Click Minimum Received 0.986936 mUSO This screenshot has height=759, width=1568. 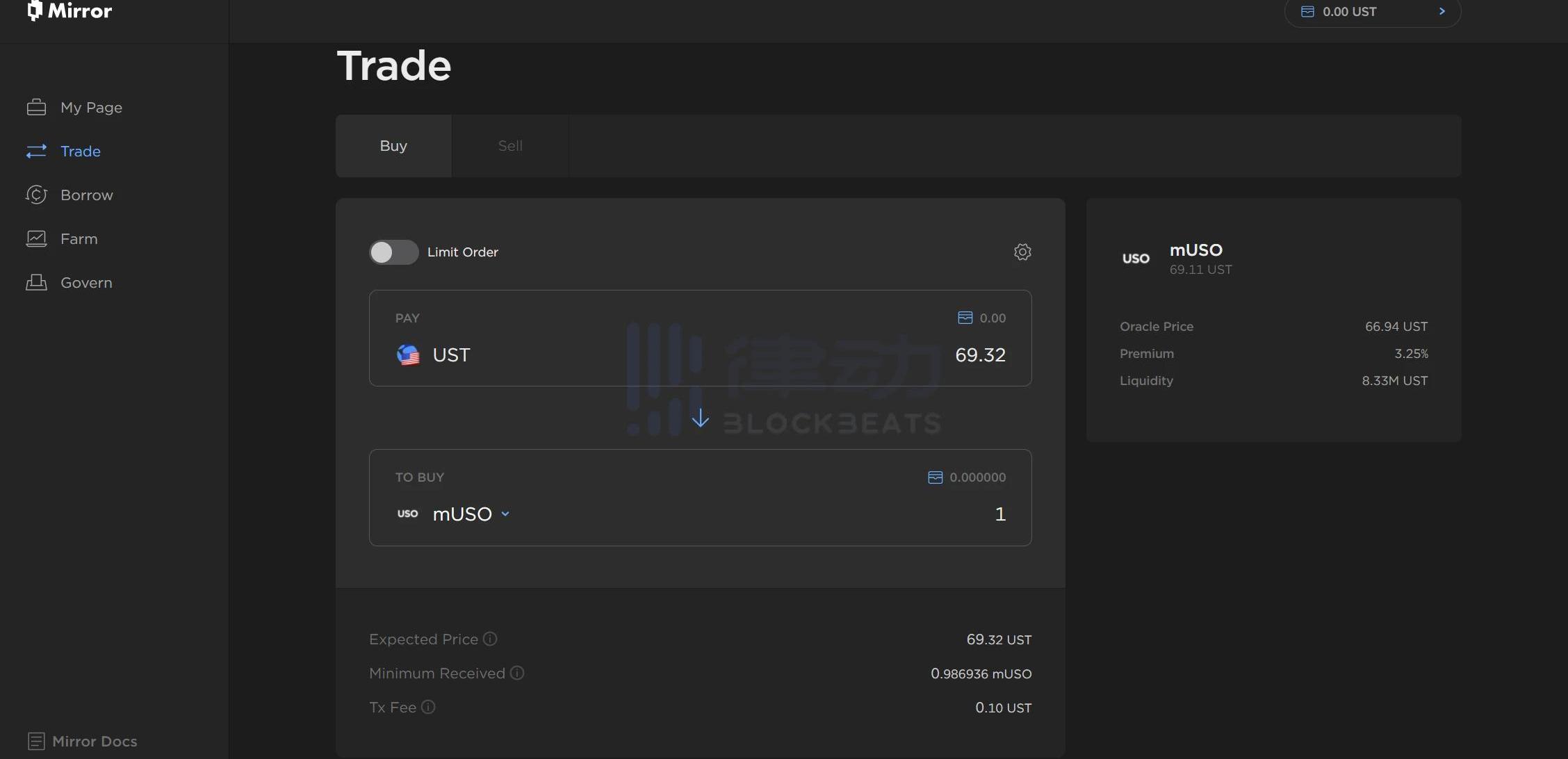[x=981, y=674]
